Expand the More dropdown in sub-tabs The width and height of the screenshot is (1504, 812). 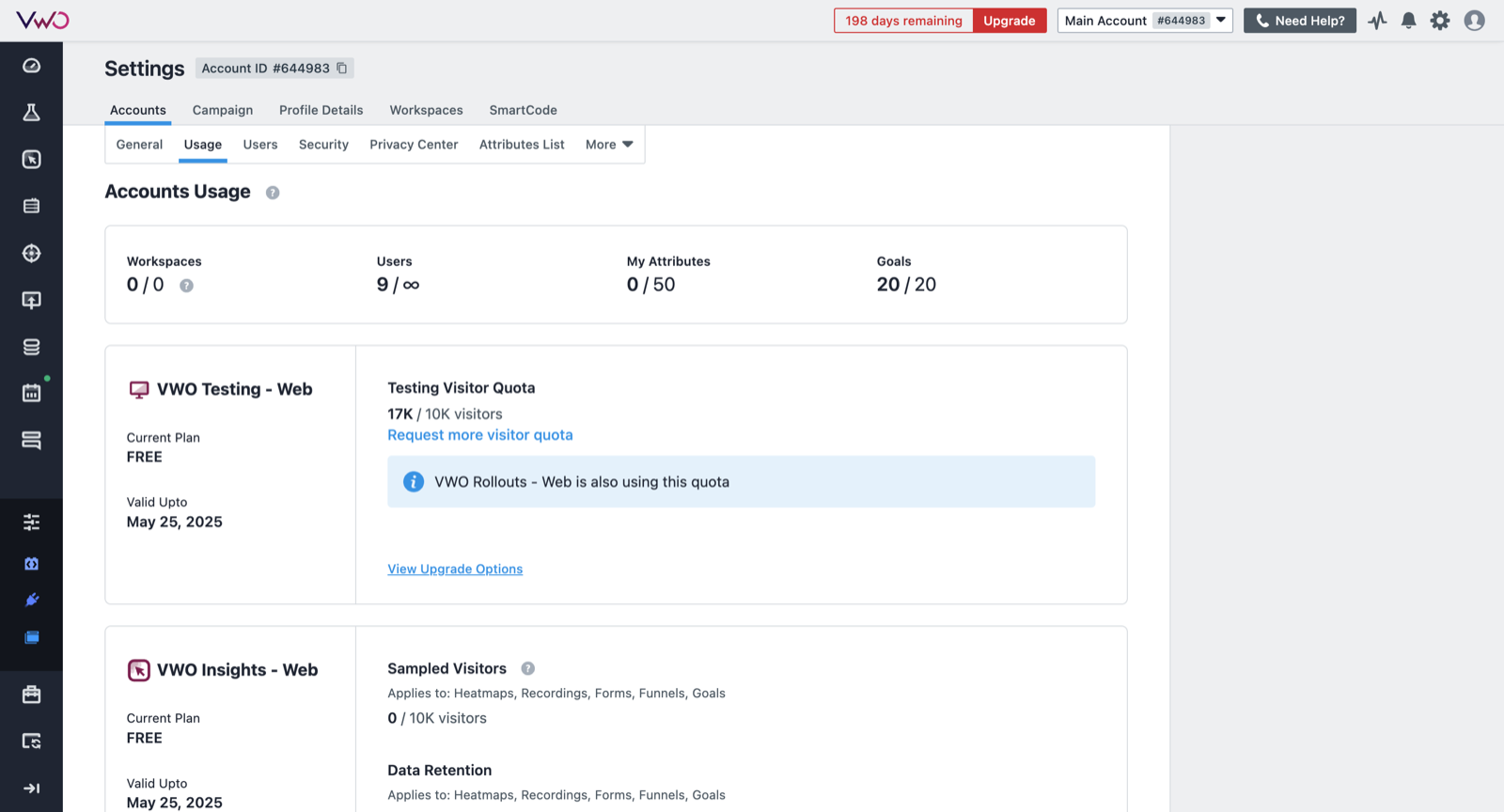pos(609,145)
